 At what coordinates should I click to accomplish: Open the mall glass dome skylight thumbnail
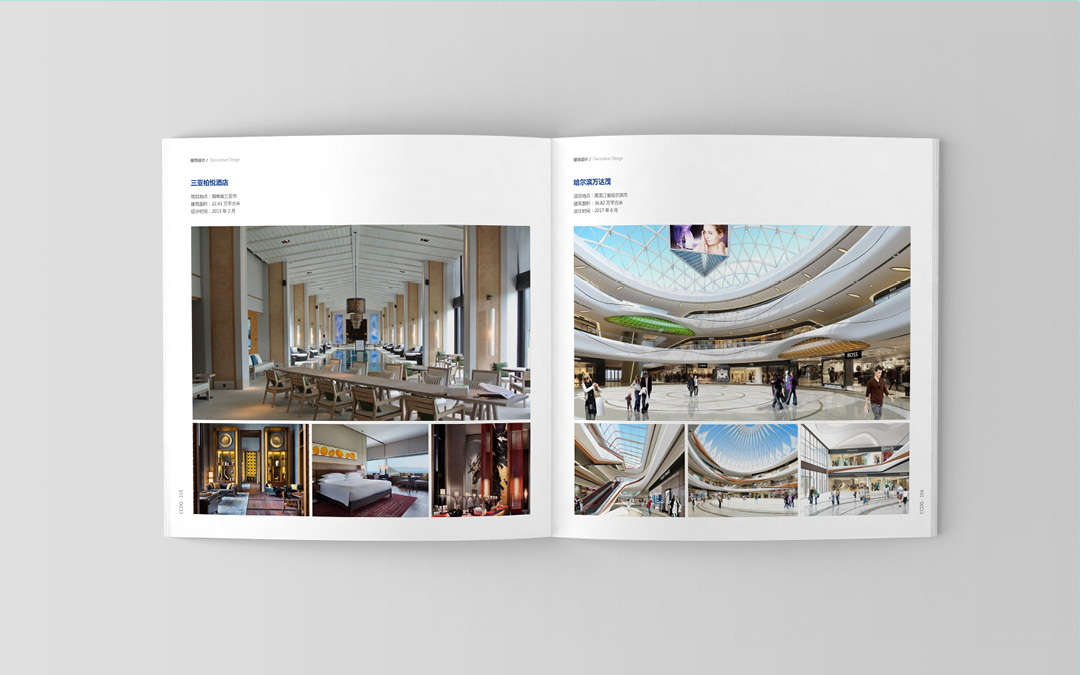click(x=742, y=470)
